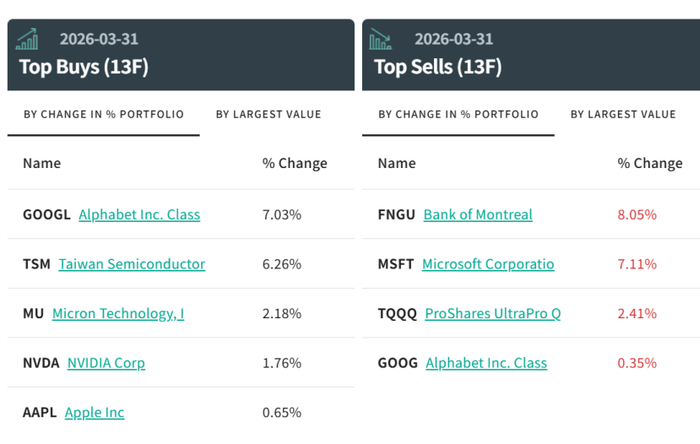Open the Micron Technology link
This screenshot has width=700, height=444.
click(x=118, y=313)
